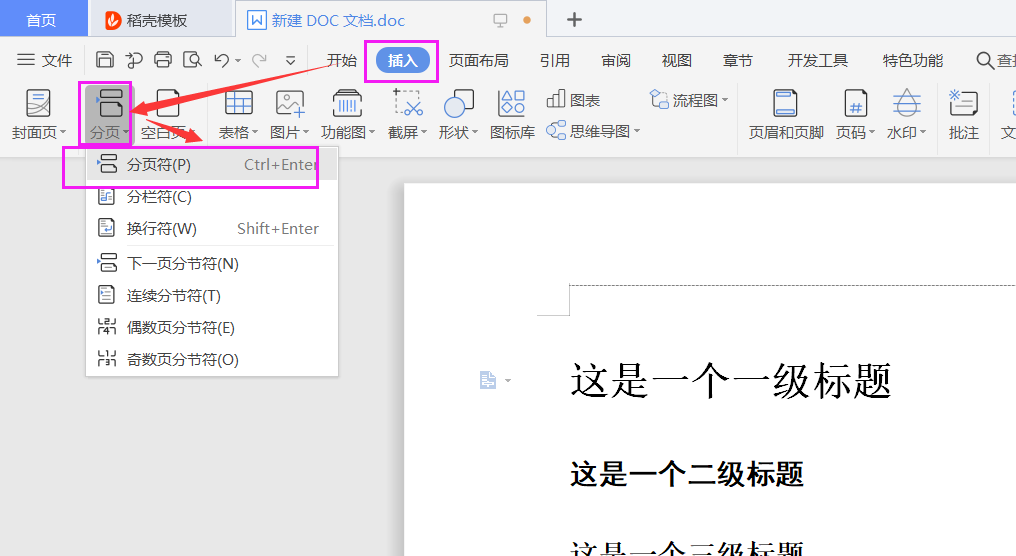Click the redo arrow icon
The width and height of the screenshot is (1016, 556).
260,60
